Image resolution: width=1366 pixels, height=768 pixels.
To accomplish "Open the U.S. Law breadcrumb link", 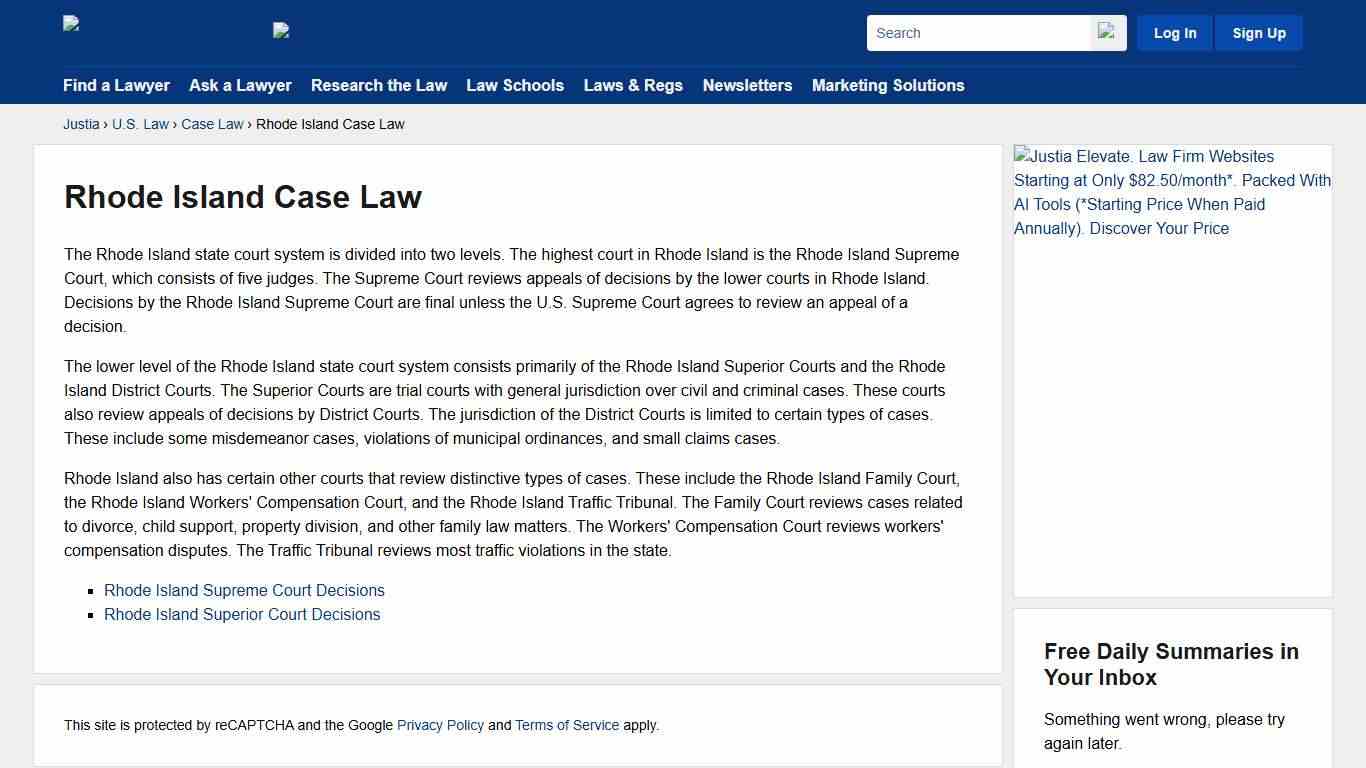I will pos(140,124).
